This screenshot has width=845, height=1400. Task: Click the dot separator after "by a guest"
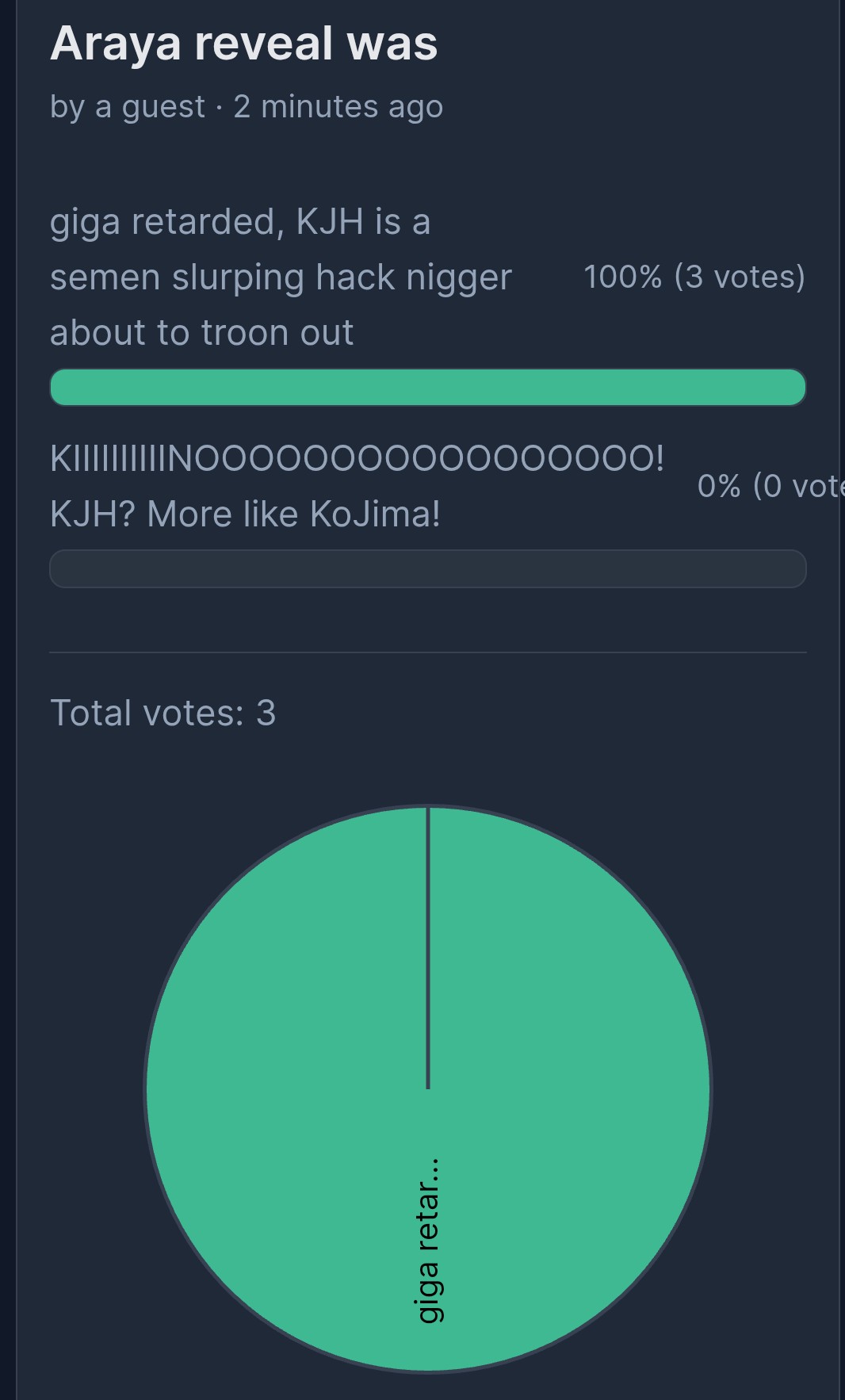tap(219, 107)
